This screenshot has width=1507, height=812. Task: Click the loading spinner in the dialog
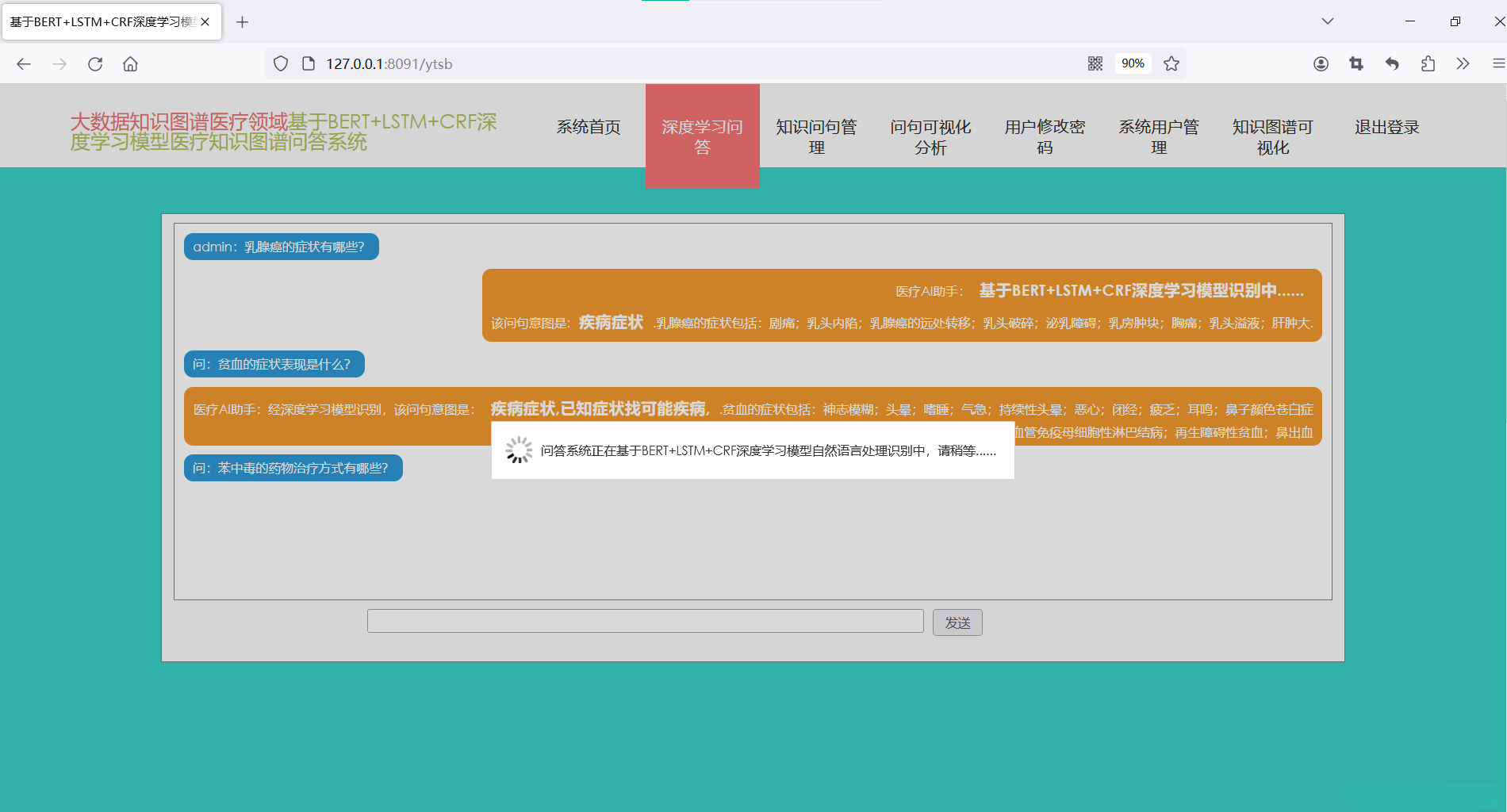coord(519,449)
